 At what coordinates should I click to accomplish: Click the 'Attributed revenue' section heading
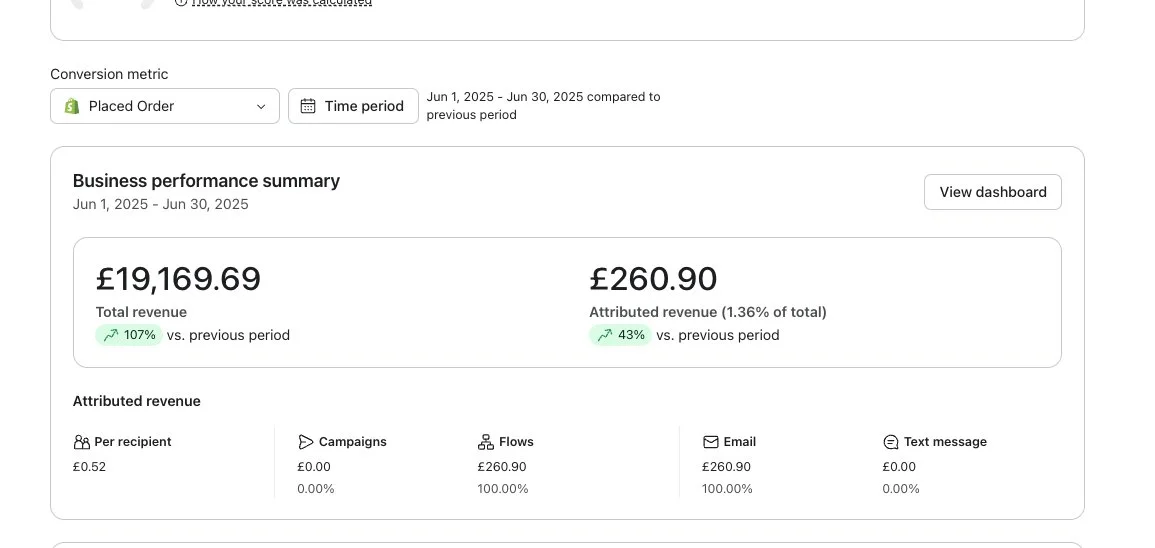click(x=137, y=401)
